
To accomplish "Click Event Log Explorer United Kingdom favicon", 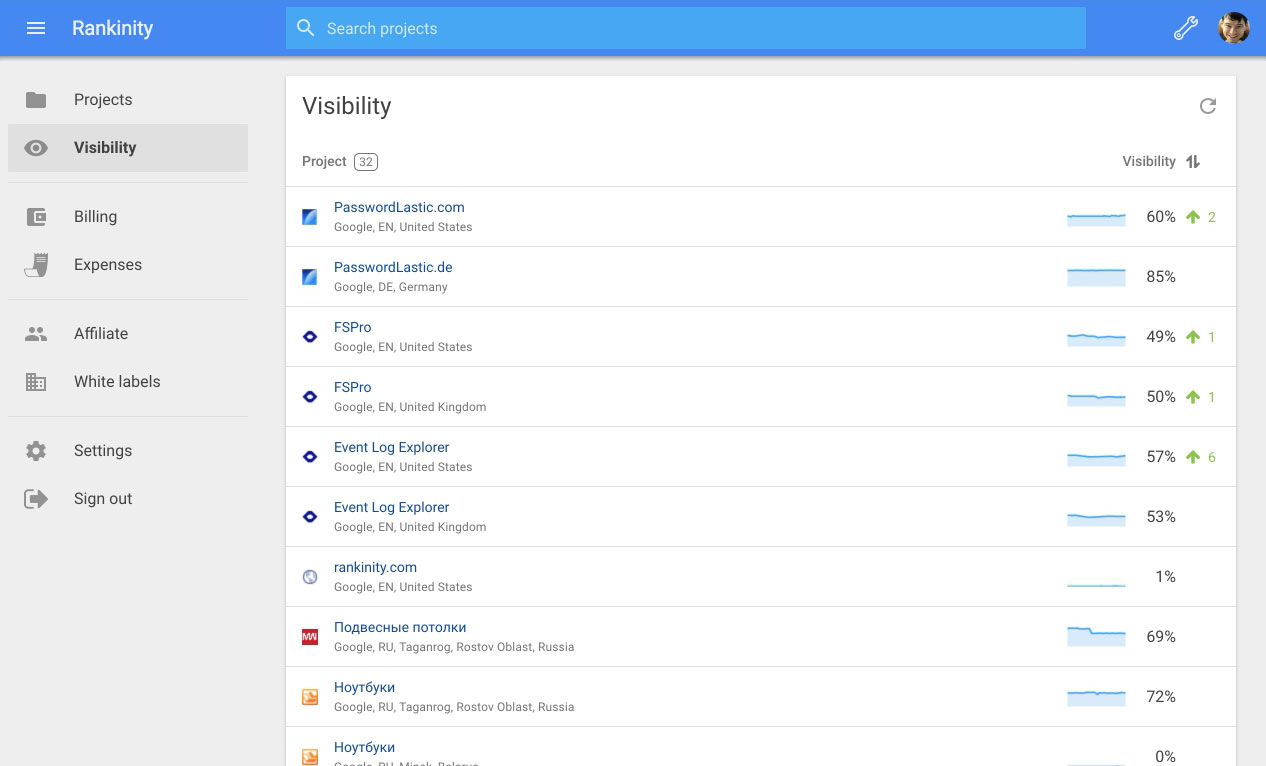I will tap(310, 517).
